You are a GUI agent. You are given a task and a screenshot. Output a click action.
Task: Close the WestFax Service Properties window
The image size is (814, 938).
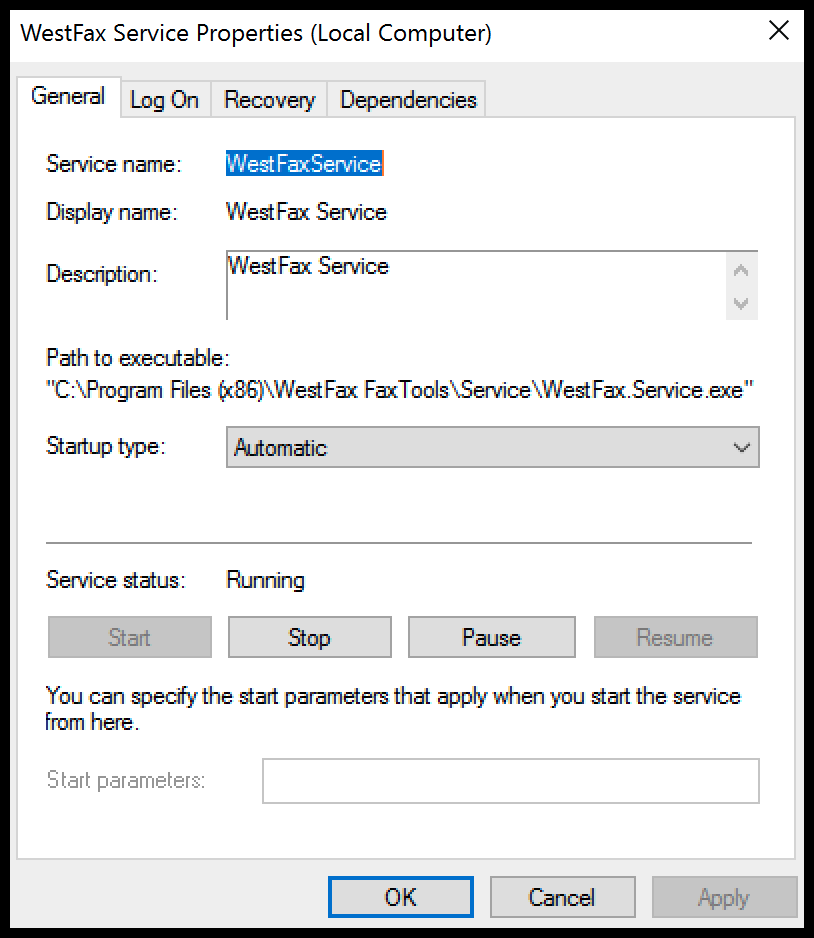pyautogui.click(x=779, y=30)
